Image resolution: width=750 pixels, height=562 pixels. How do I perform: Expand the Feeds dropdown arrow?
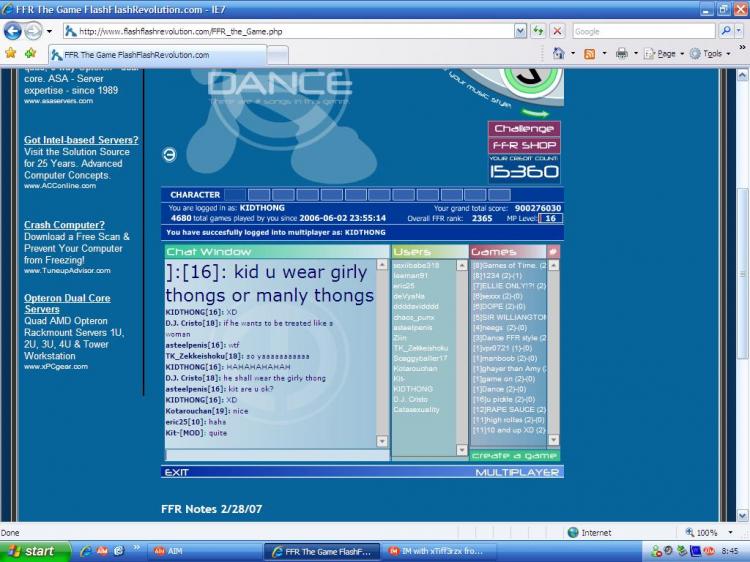pos(605,53)
